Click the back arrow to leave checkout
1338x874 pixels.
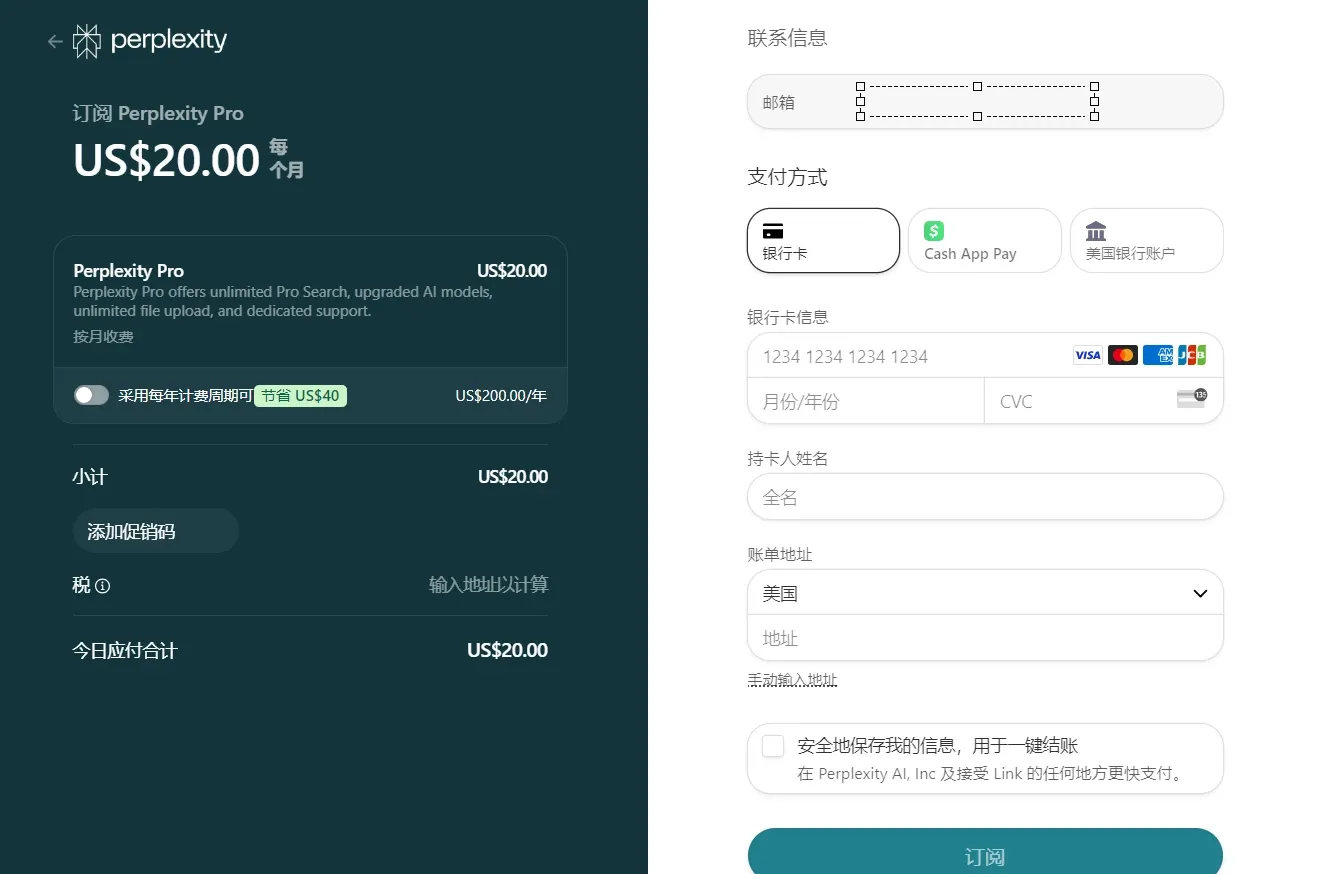(55, 41)
